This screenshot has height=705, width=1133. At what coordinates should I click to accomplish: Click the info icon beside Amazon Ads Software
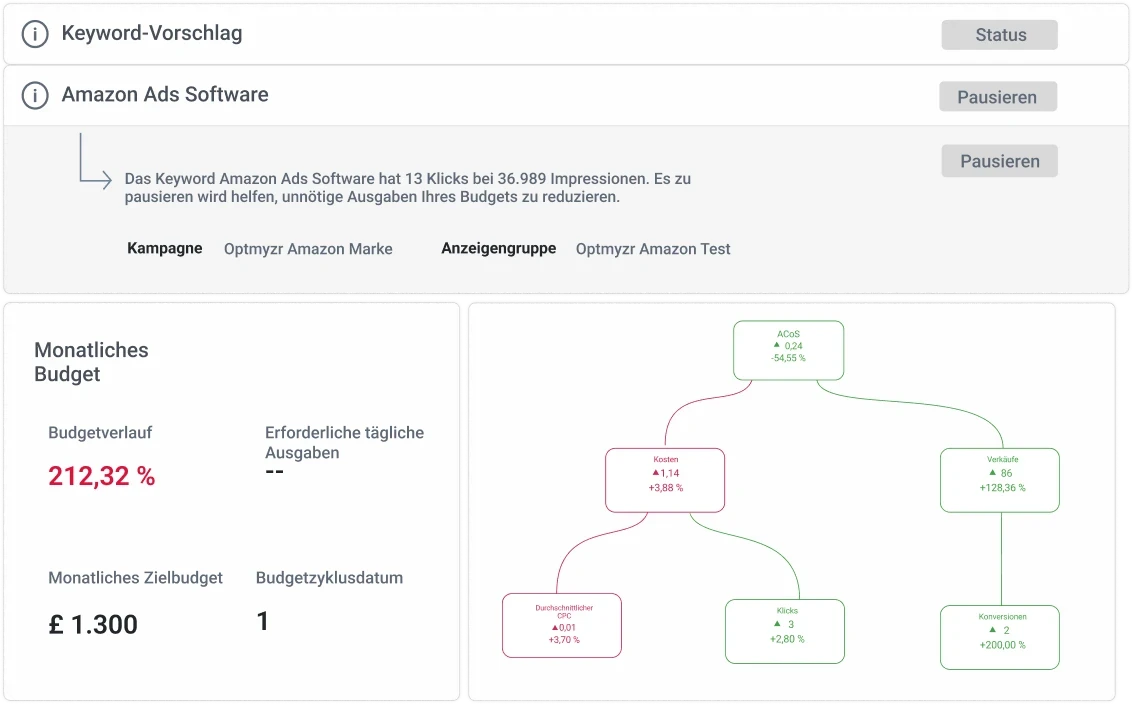tap(37, 94)
